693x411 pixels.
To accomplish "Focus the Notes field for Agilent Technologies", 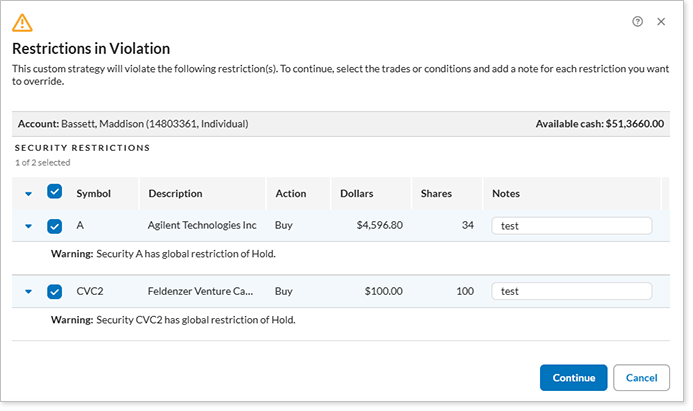I will pyautogui.click(x=571, y=226).
